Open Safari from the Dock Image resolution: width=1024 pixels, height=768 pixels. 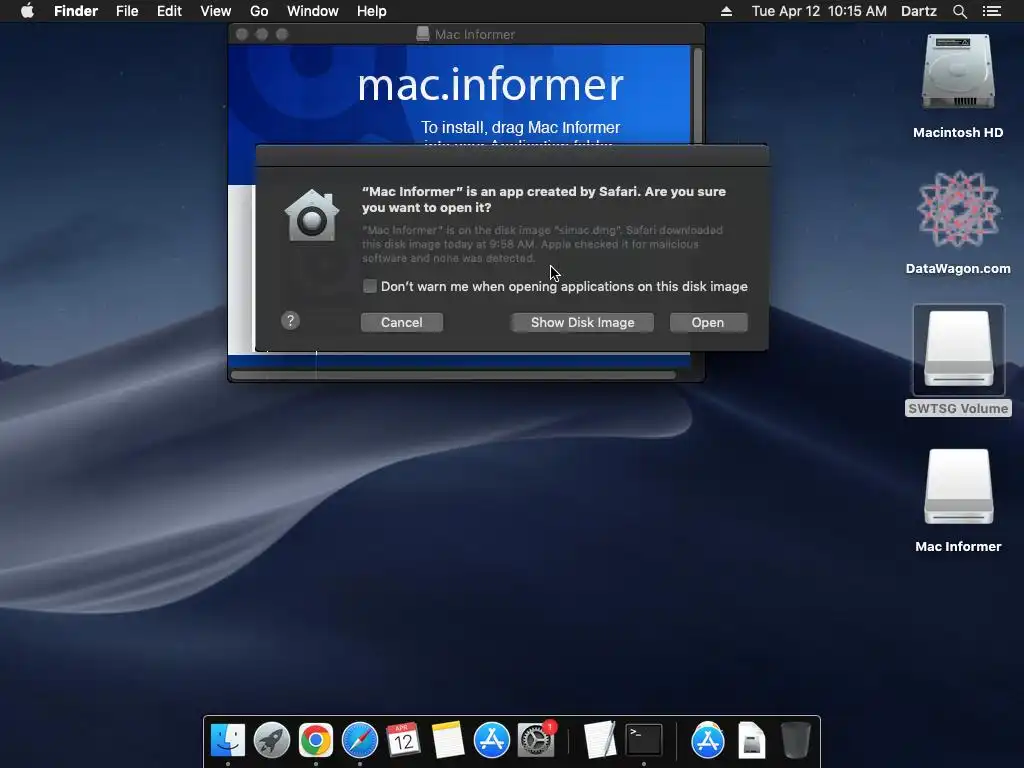coord(360,740)
